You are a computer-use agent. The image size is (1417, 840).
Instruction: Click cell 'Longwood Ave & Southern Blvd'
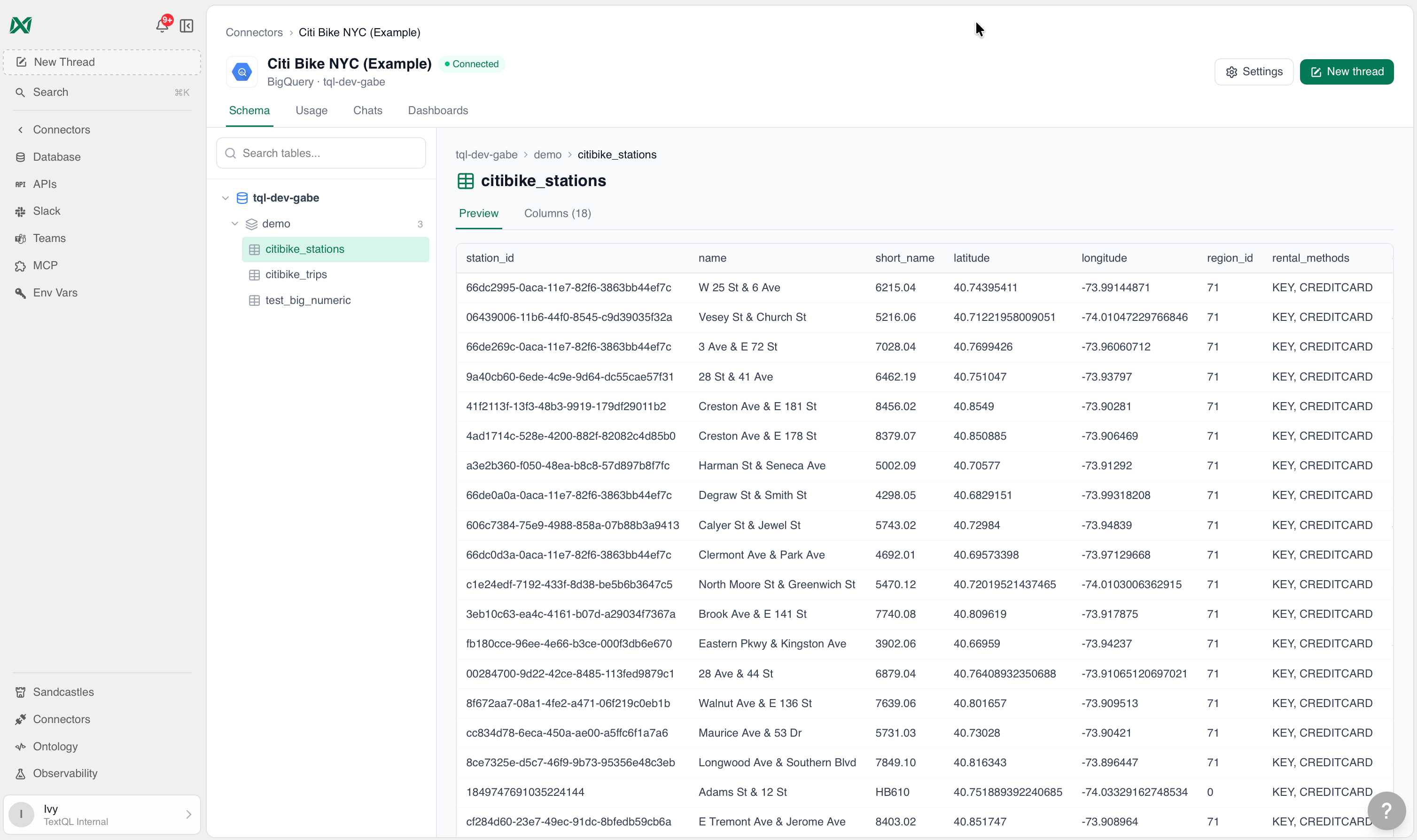click(x=777, y=763)
